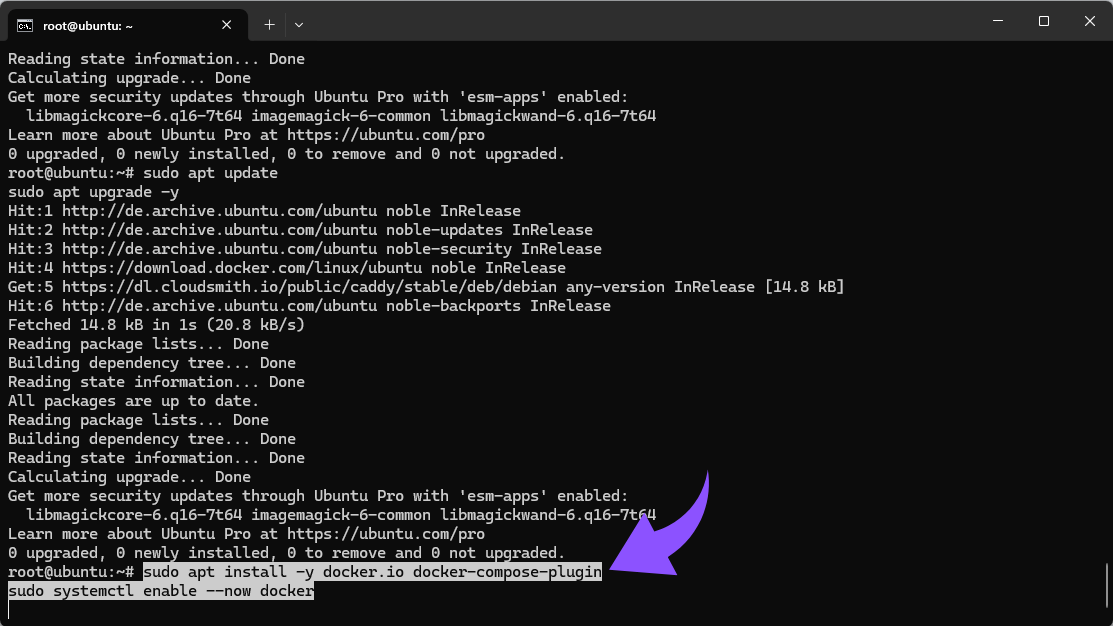Open a new terminal tab
This screenshot has height=626, width=1113.
[269, 25]
